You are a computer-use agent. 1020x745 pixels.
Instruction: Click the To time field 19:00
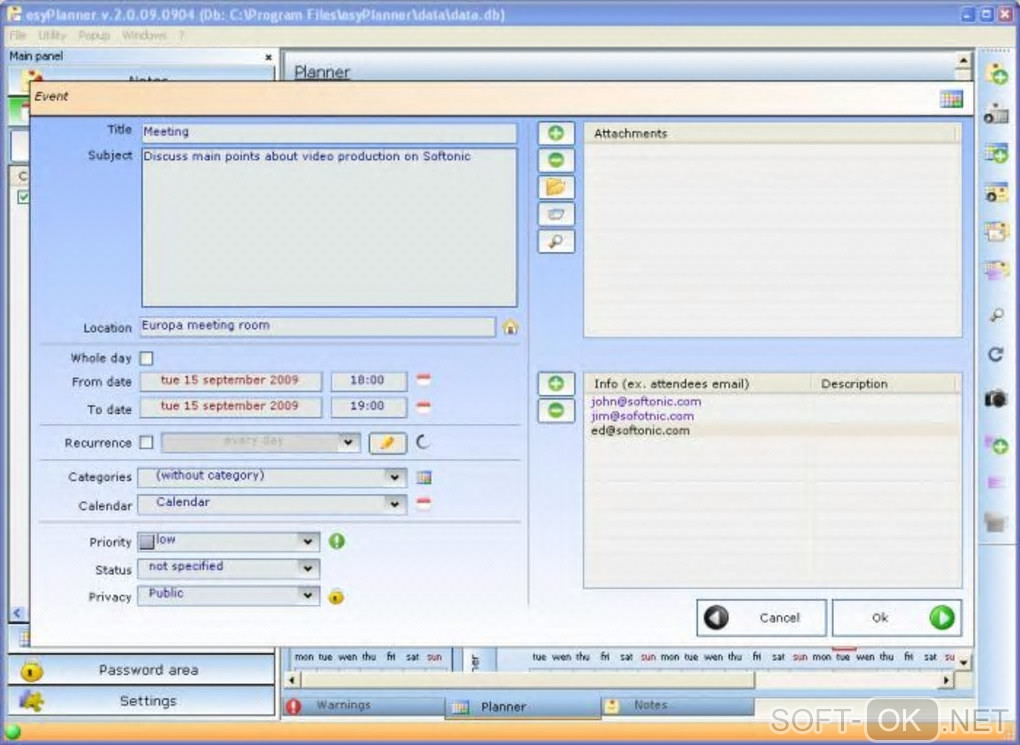tap(369, 407)
